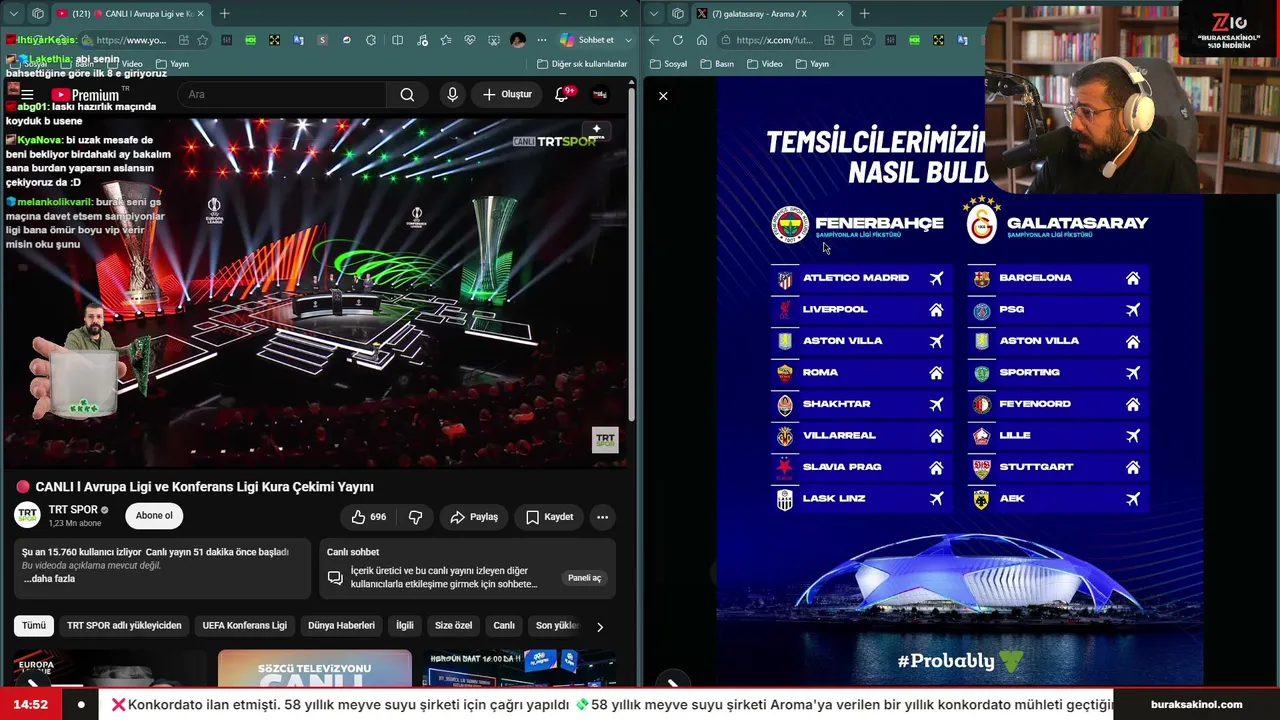Image resolution: width=1280 pixels, height=720 pixels.
Task: Open YouTube notifications bell
Action: tap(562, 94)
